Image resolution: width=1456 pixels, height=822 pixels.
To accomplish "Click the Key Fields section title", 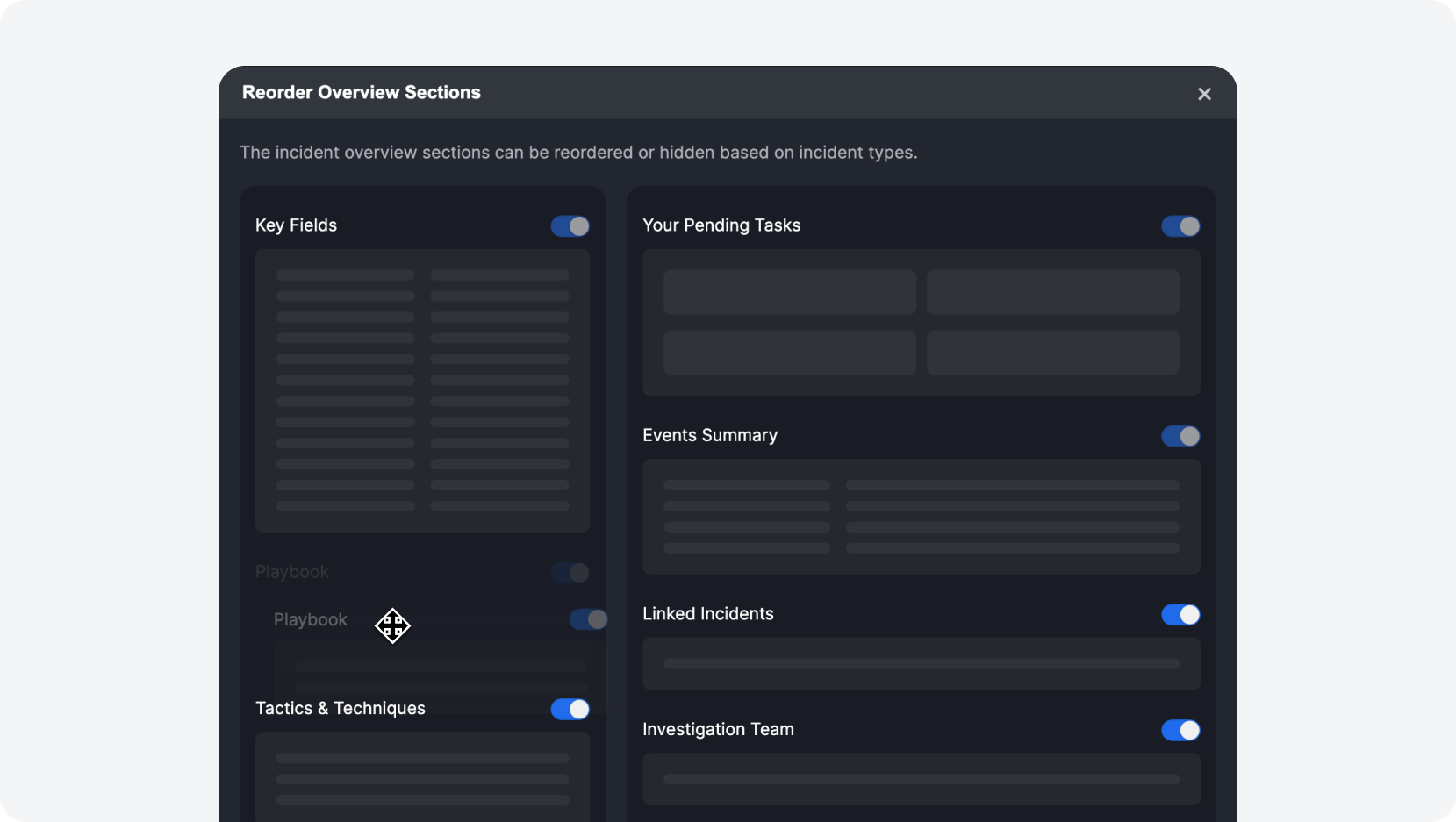I will click(296, 225).
